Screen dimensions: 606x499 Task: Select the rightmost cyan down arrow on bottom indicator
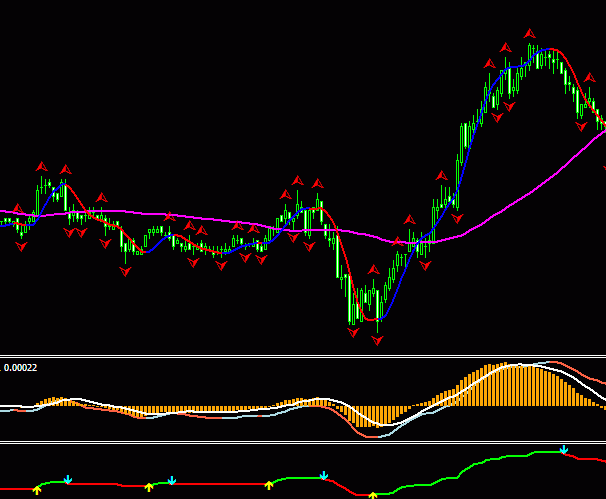point(564,450)
